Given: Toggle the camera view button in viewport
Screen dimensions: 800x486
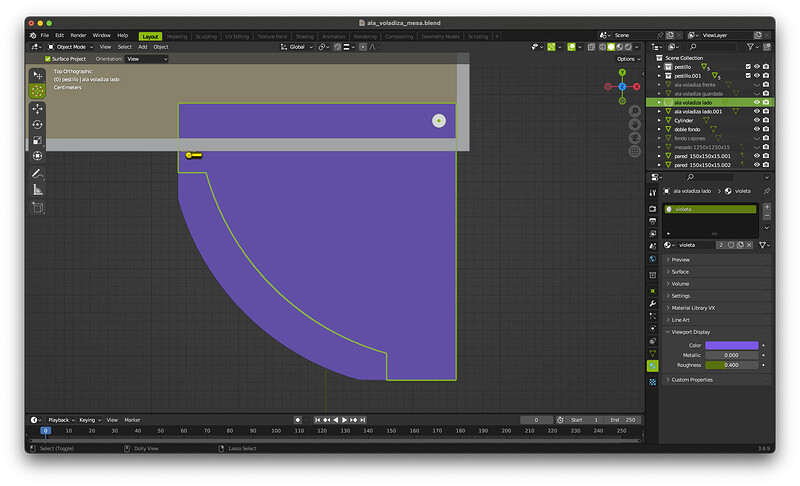Looking at the screenshot, I should coord(634,138).
